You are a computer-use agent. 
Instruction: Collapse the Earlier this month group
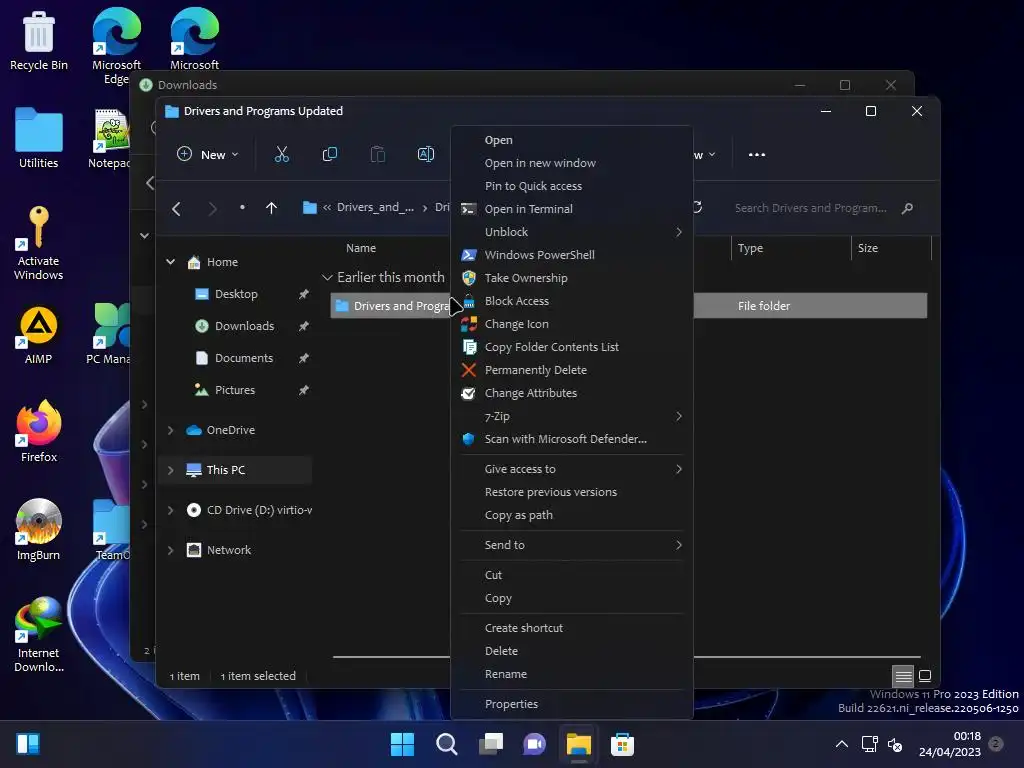[327, 278]
